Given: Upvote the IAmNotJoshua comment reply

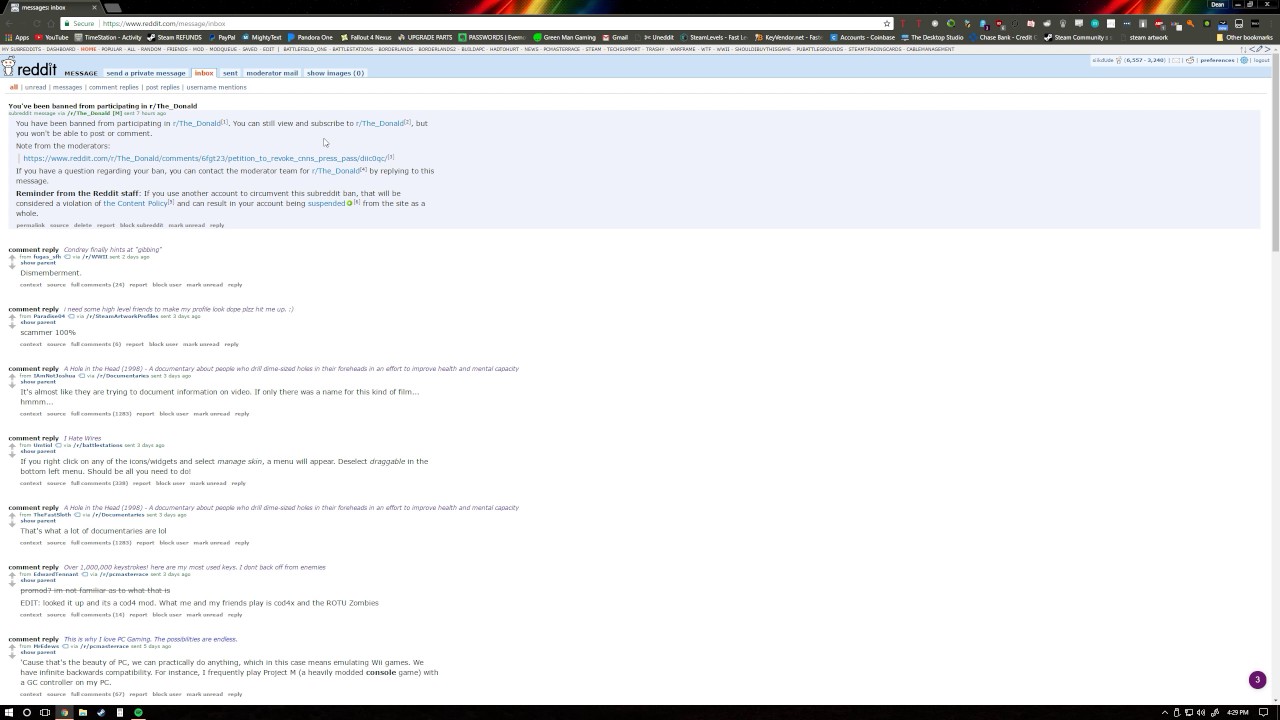Looking at the screenshot, I should tap(12, 377).
